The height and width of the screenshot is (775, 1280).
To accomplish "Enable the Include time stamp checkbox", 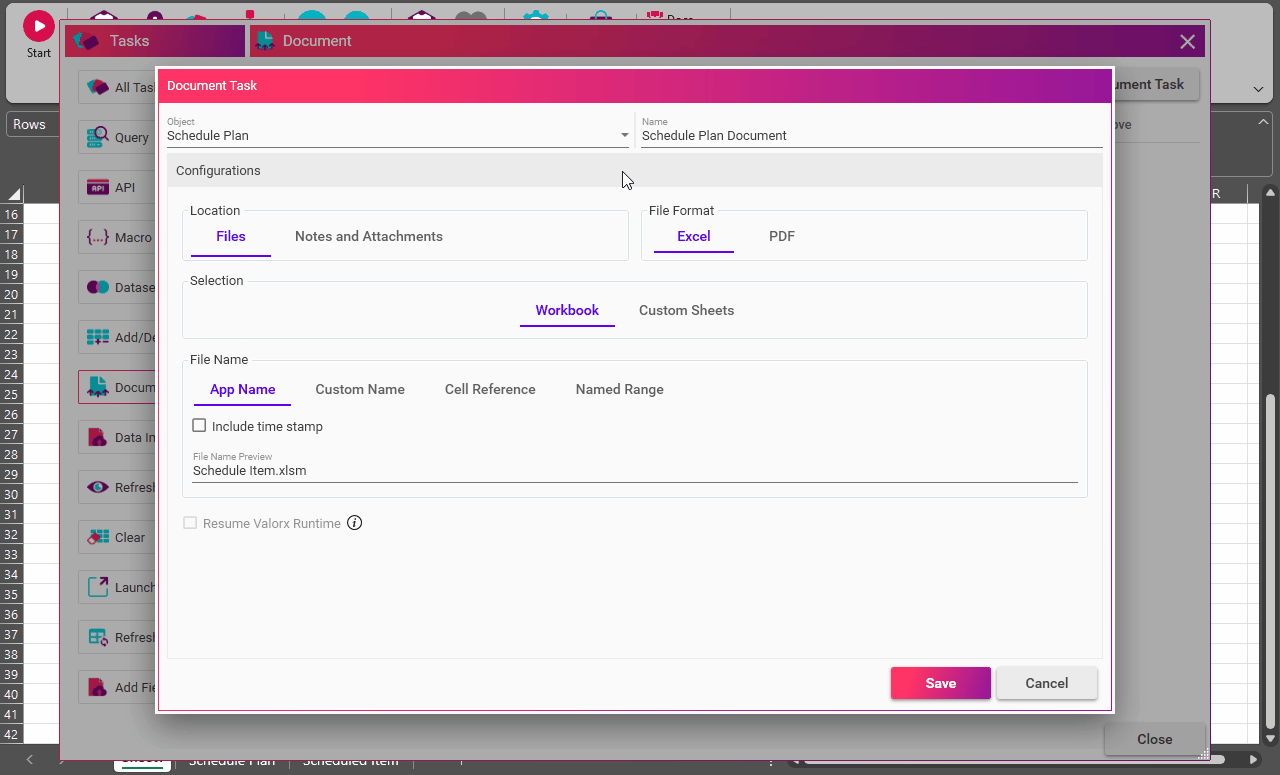I will 199,426.
